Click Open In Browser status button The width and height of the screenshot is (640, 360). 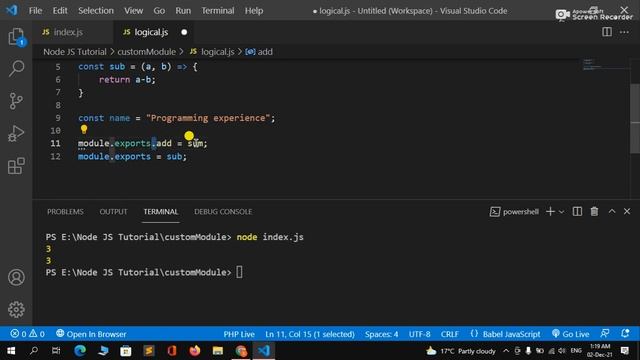pyautogui.click(x=91, y=334)
